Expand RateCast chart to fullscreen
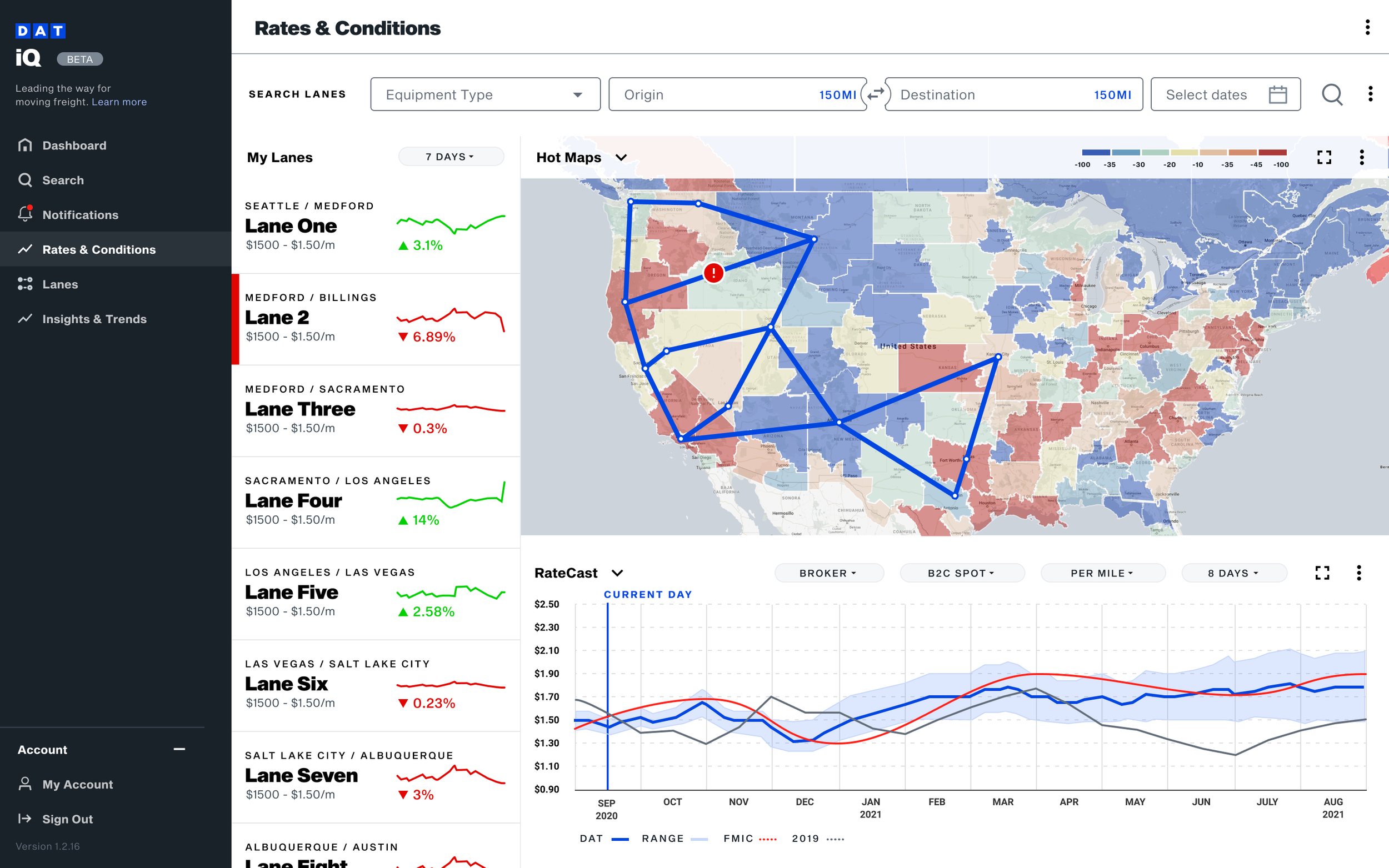This screenshot has height=868, width=1389. coord(1322,573)
